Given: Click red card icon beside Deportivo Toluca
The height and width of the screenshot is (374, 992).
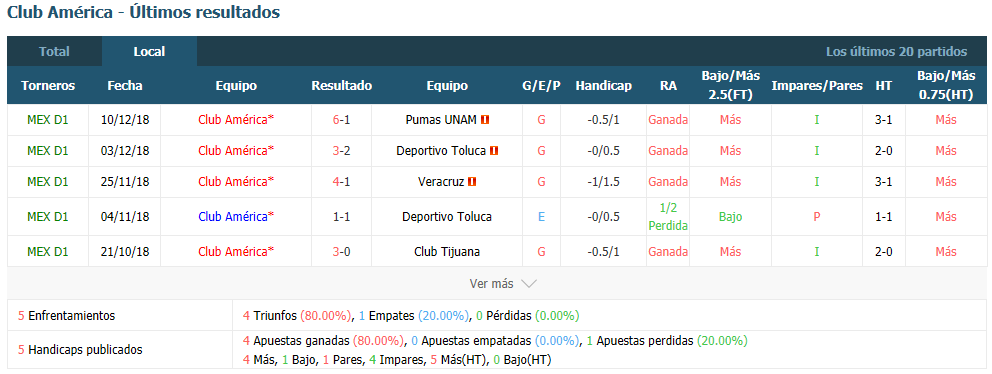Looking at the screenshot, I should tap(494, 151).
